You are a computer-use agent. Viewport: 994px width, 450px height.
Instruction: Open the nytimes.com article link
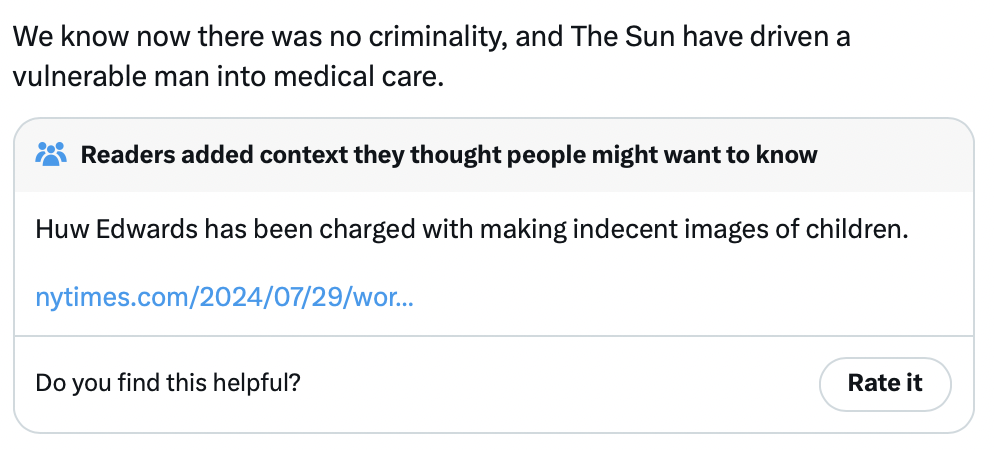pos(224,297)
